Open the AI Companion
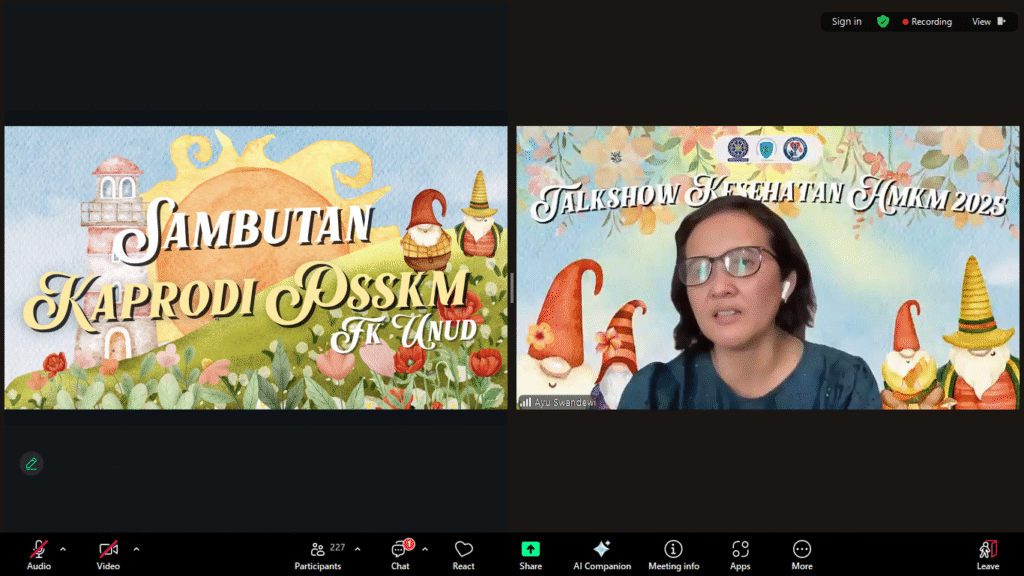Viewport: 1024px width, 576px height. click(x=602, y=554)
